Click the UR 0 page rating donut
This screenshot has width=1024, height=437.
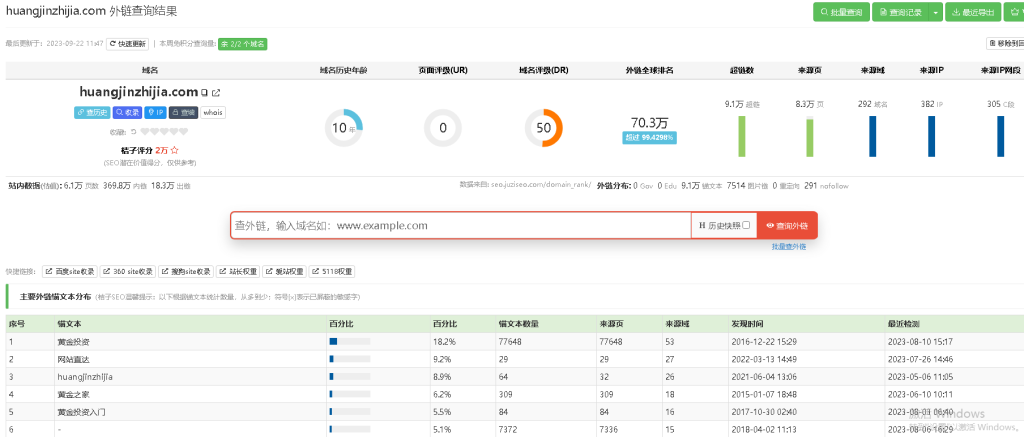(x=443, y=128)
